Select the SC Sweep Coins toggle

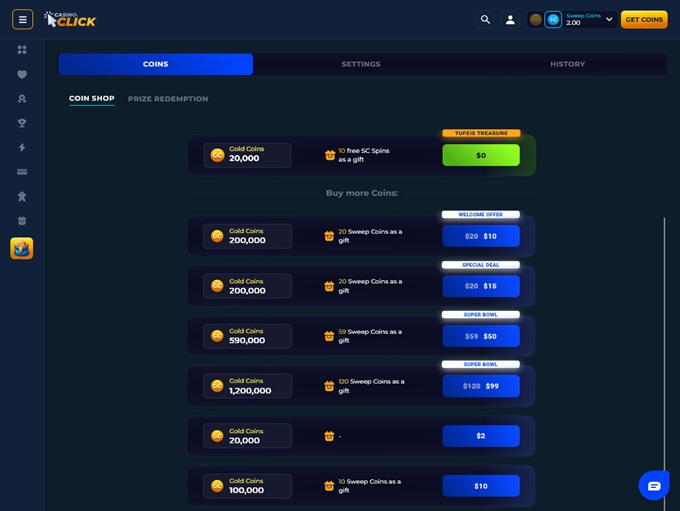pos(553,19)
